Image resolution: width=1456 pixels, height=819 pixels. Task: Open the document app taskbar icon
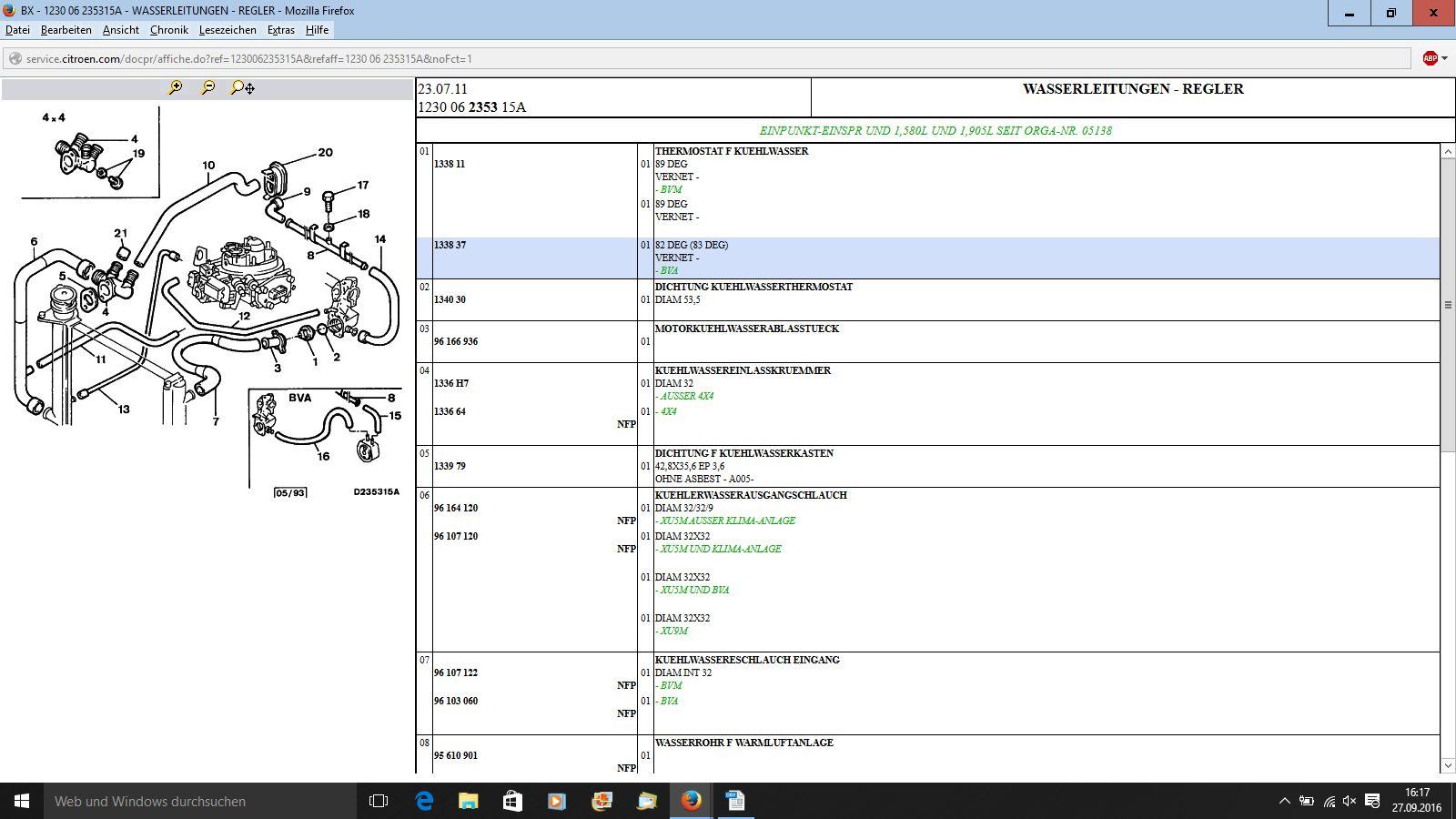[735, 801]
